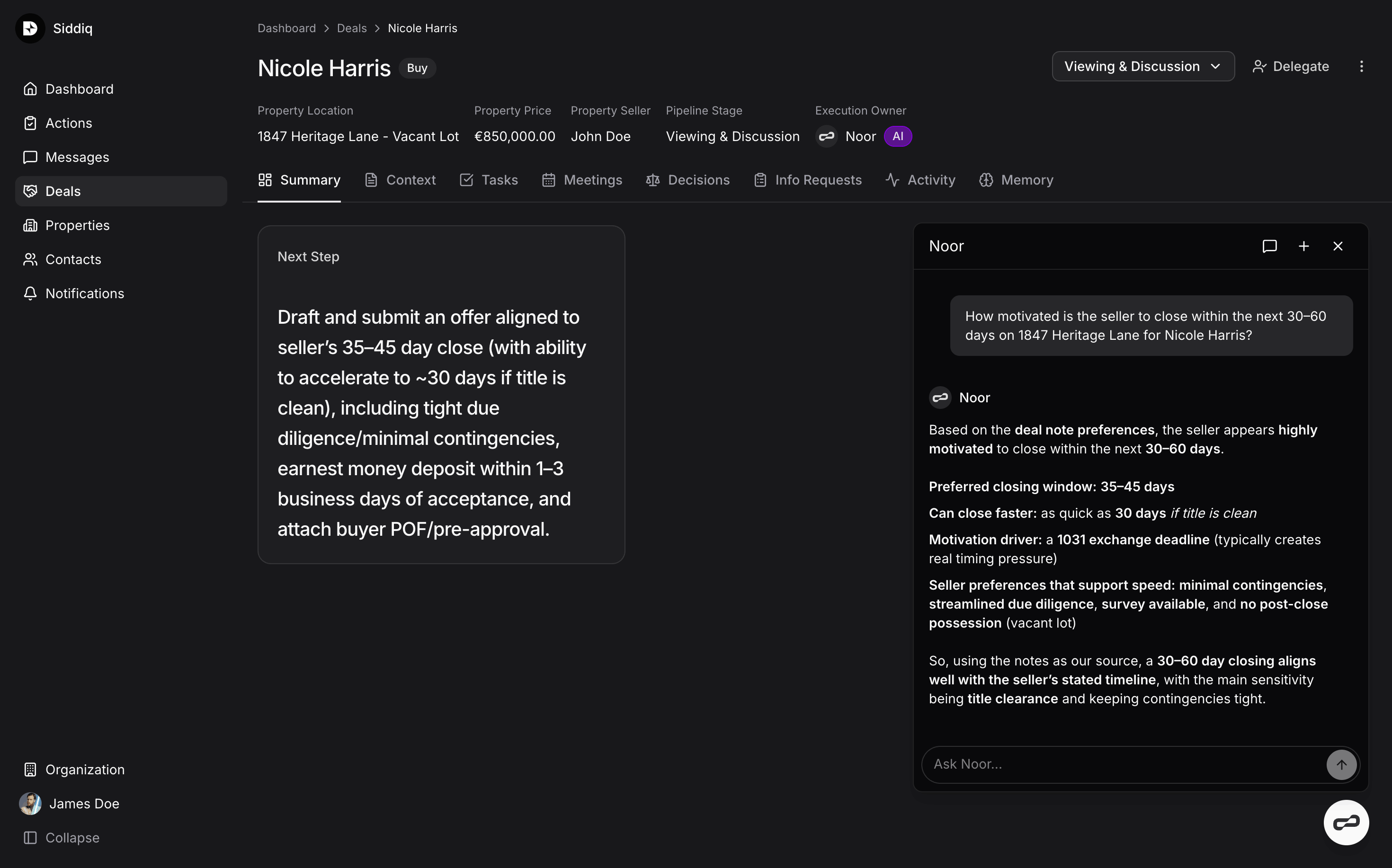The image size is (1392, 868).
Task: Click the Ask Noor input field
Action: 1120,764
